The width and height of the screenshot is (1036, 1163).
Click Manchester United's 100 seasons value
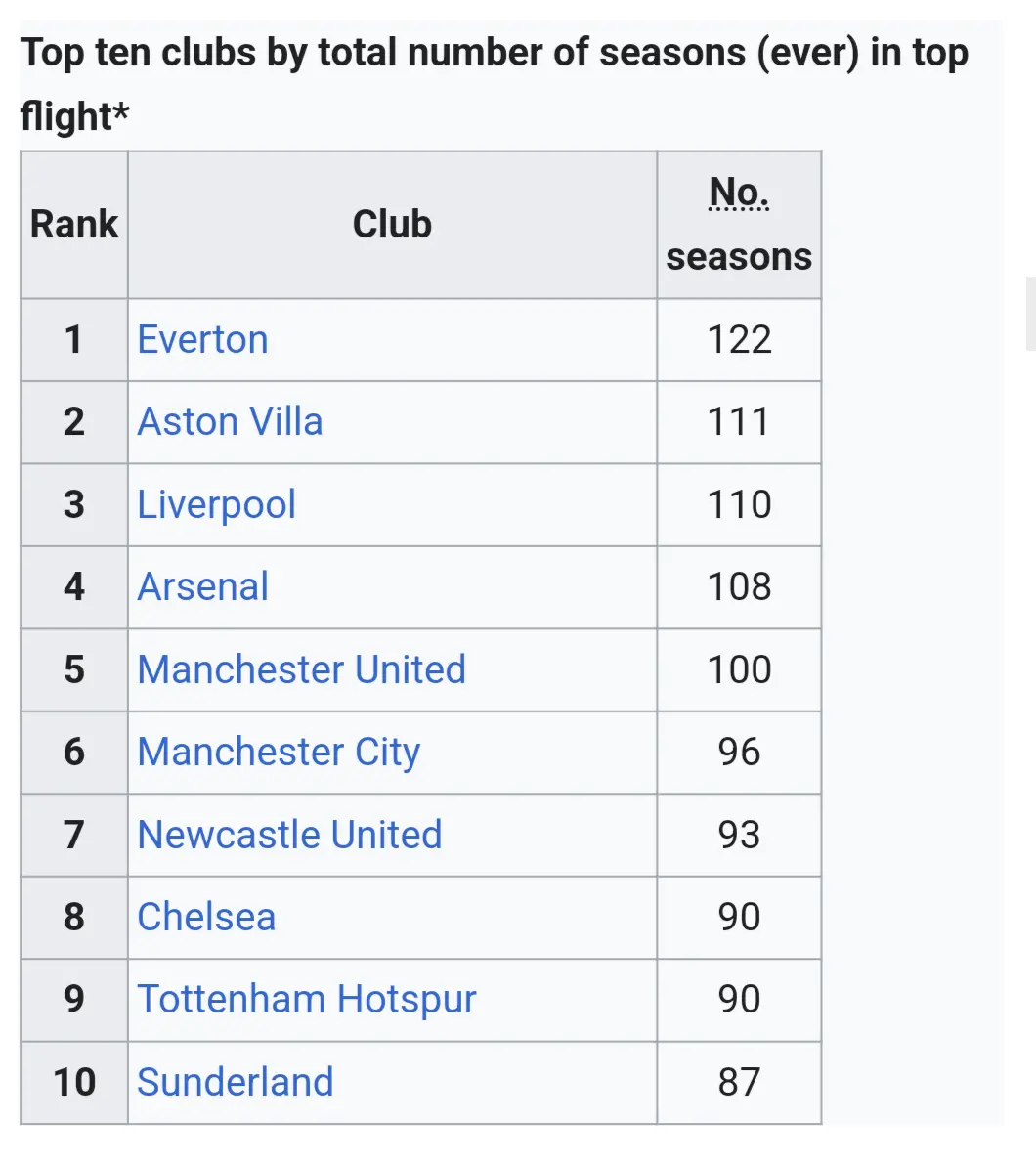(x=739, y=670)
